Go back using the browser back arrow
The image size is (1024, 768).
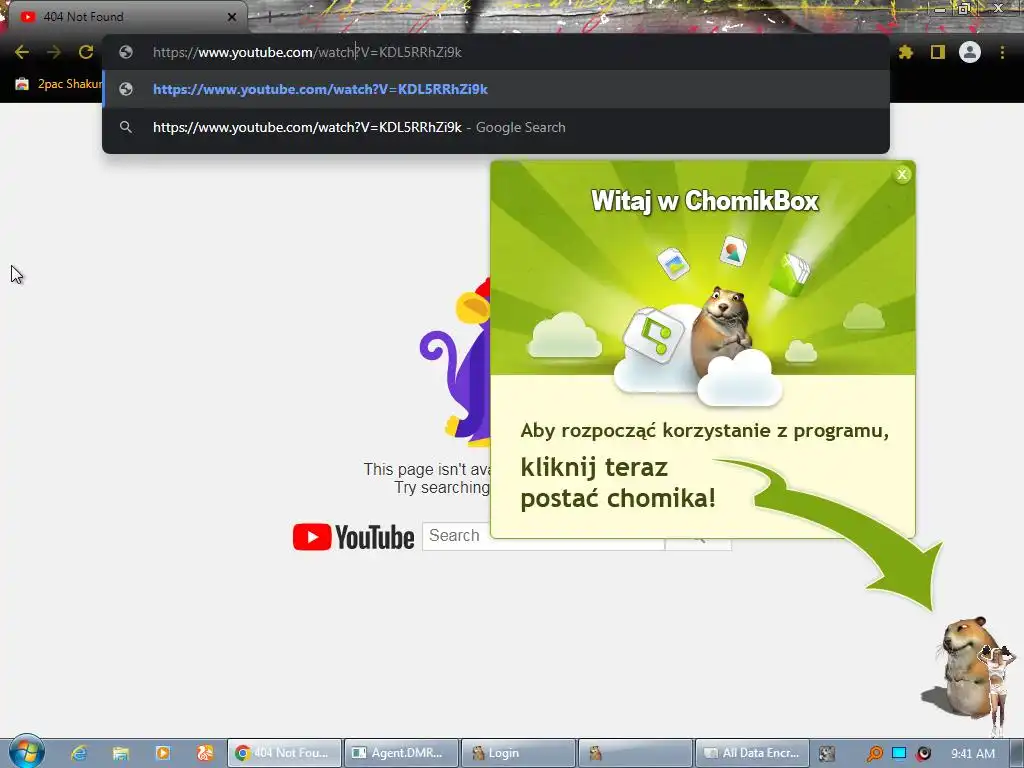point(22,52)
